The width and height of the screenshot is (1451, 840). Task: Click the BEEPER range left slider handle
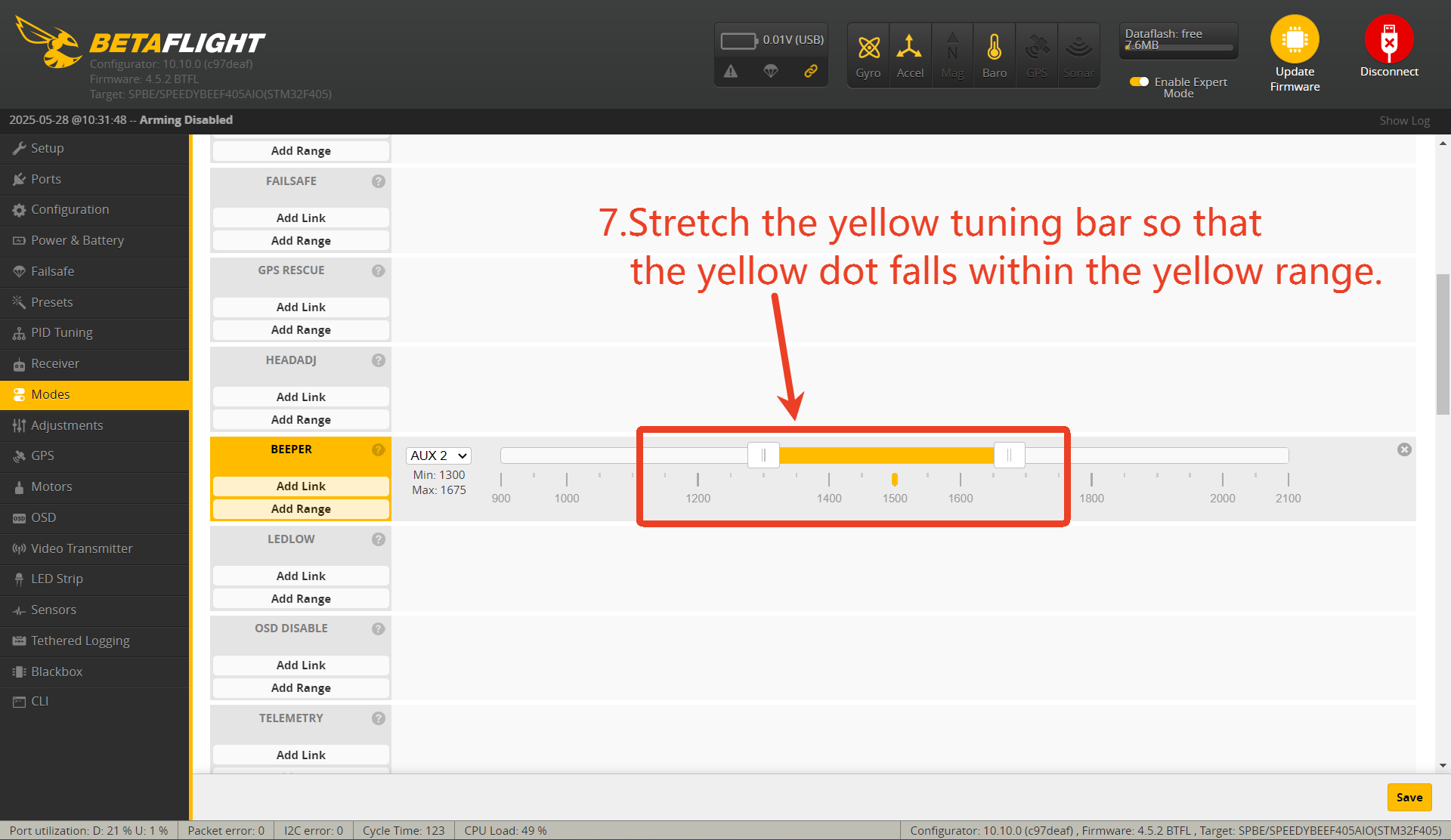(x=763, y=455)
